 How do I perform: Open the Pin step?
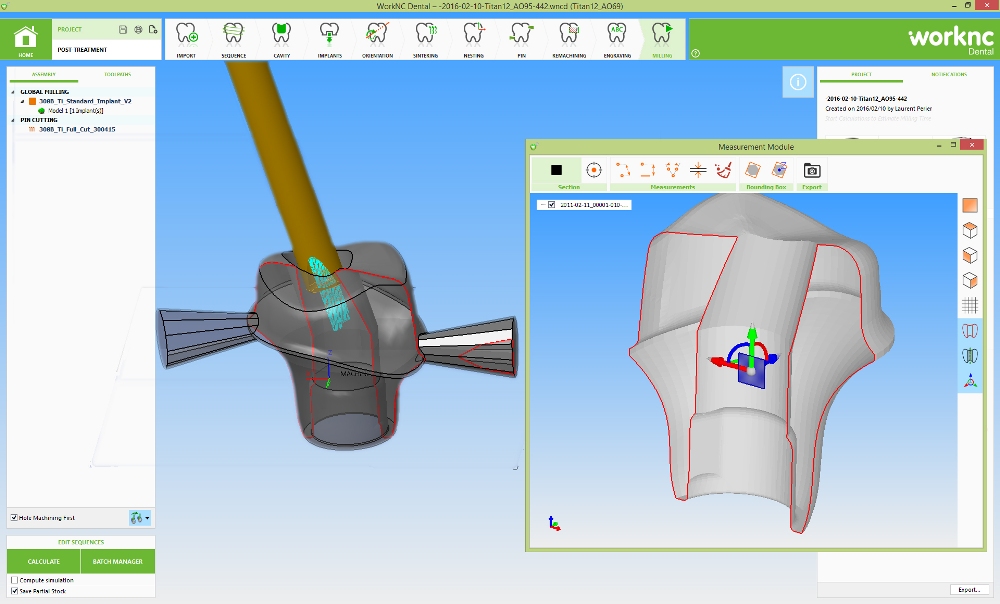point(521,34)
